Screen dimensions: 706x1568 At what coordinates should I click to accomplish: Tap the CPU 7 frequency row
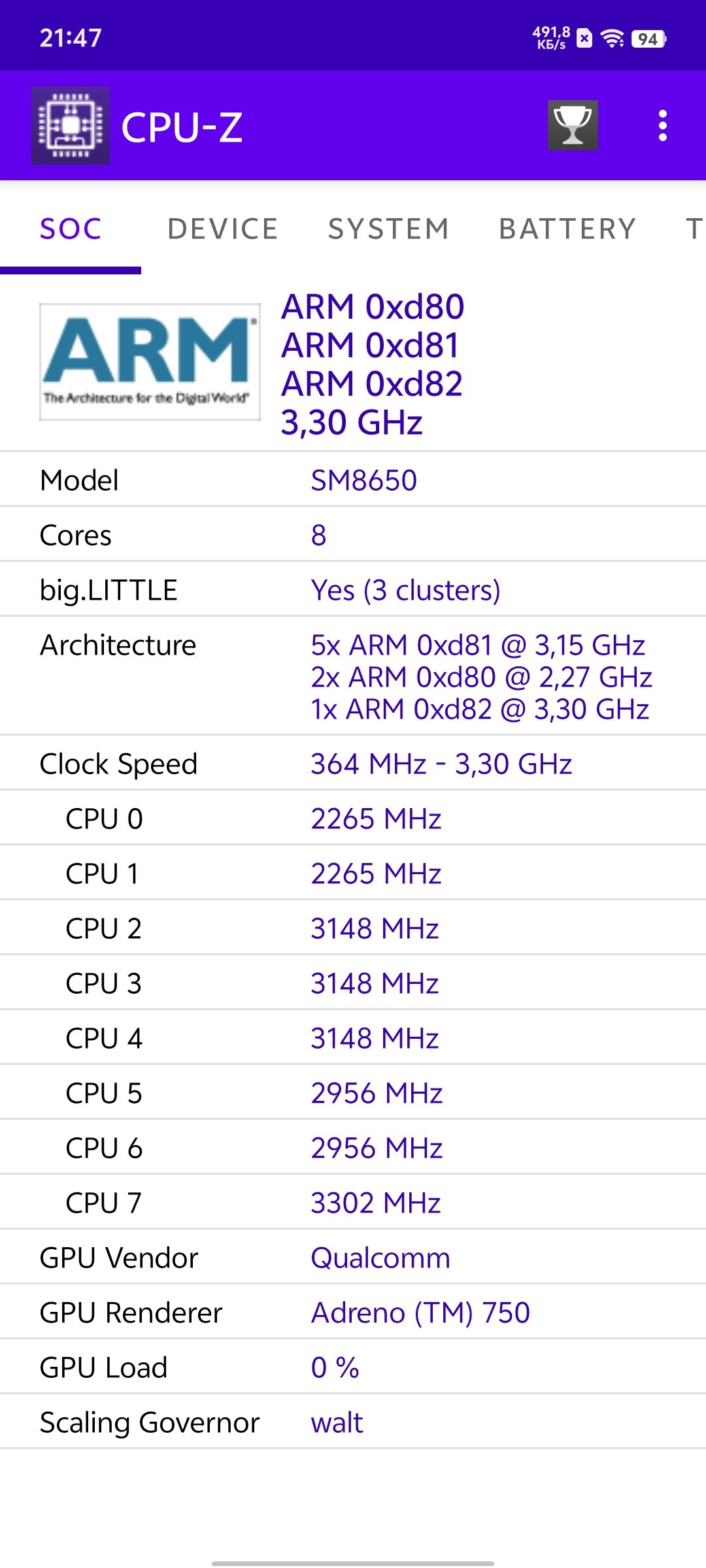point(353,1203)
